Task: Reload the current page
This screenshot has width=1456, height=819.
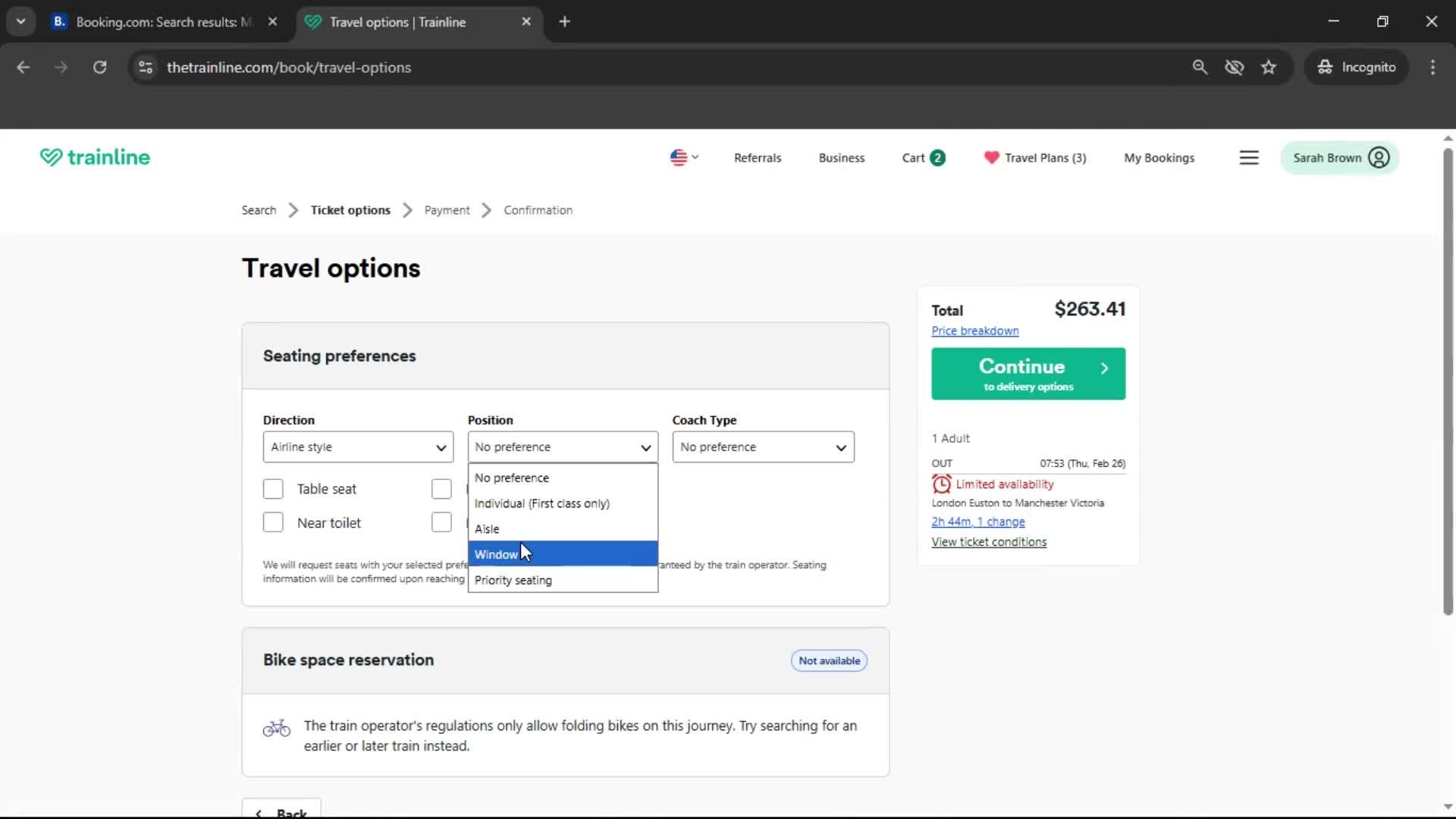Action: tap(99, 67)
